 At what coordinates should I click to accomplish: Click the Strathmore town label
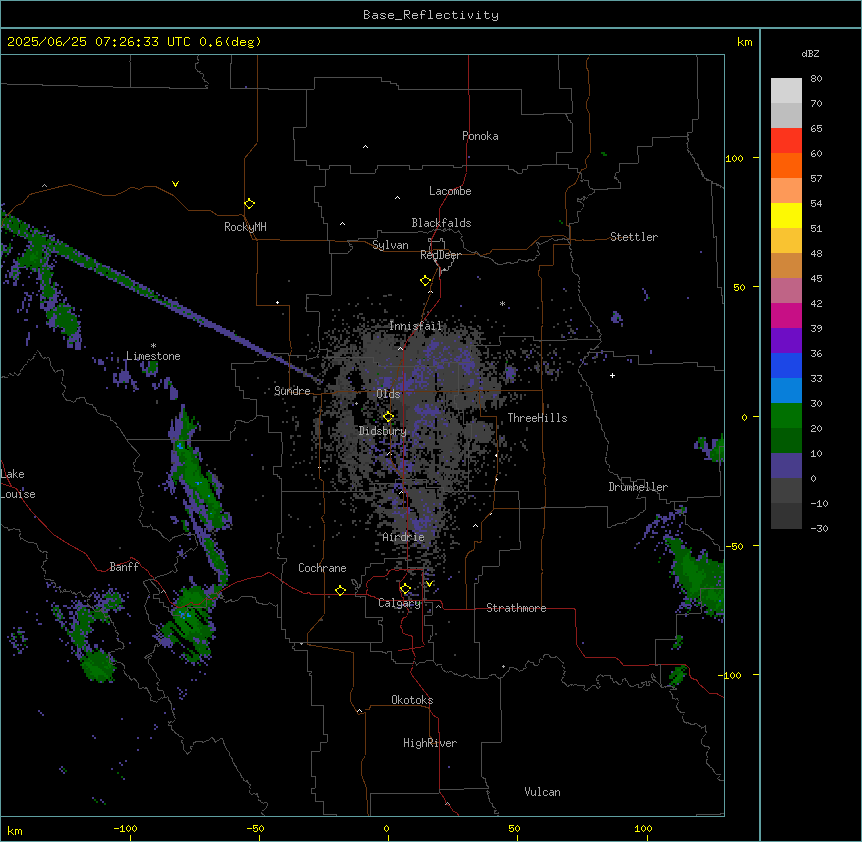point(516,608)
